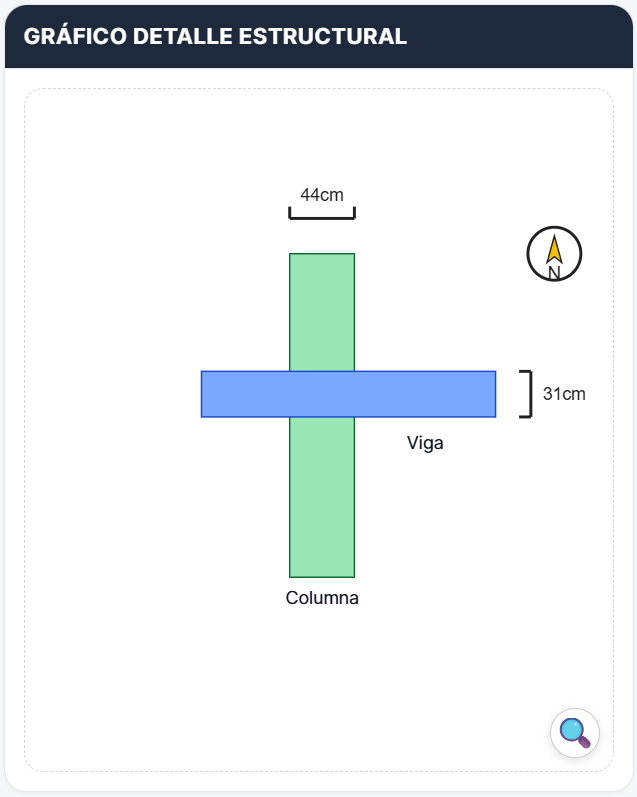Viewport: 637px width, 797px height.
Task: Select the green column rectangle
Action: (x=322, y=500)
